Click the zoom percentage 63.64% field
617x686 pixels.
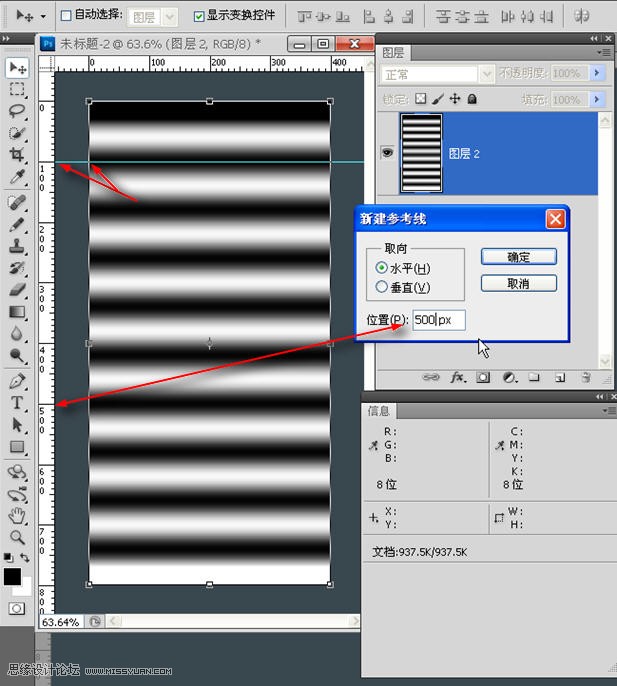coord(61,622)
